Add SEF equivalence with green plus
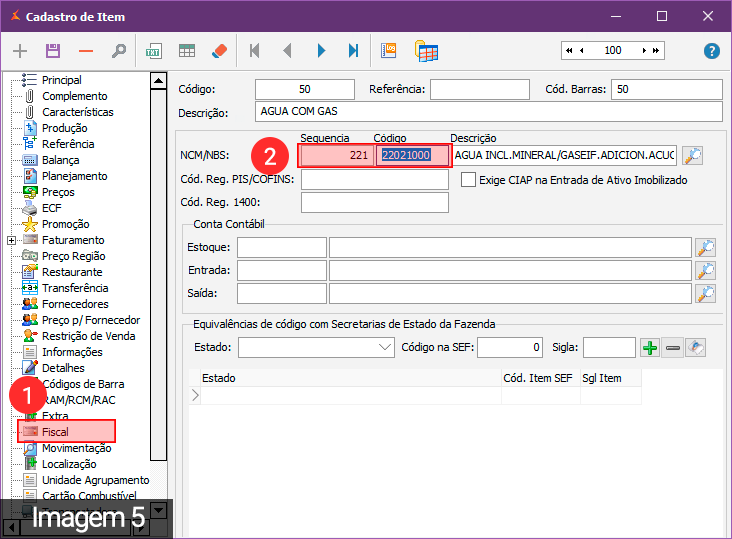This screenshot has height=539, width=732. [650, 348]
